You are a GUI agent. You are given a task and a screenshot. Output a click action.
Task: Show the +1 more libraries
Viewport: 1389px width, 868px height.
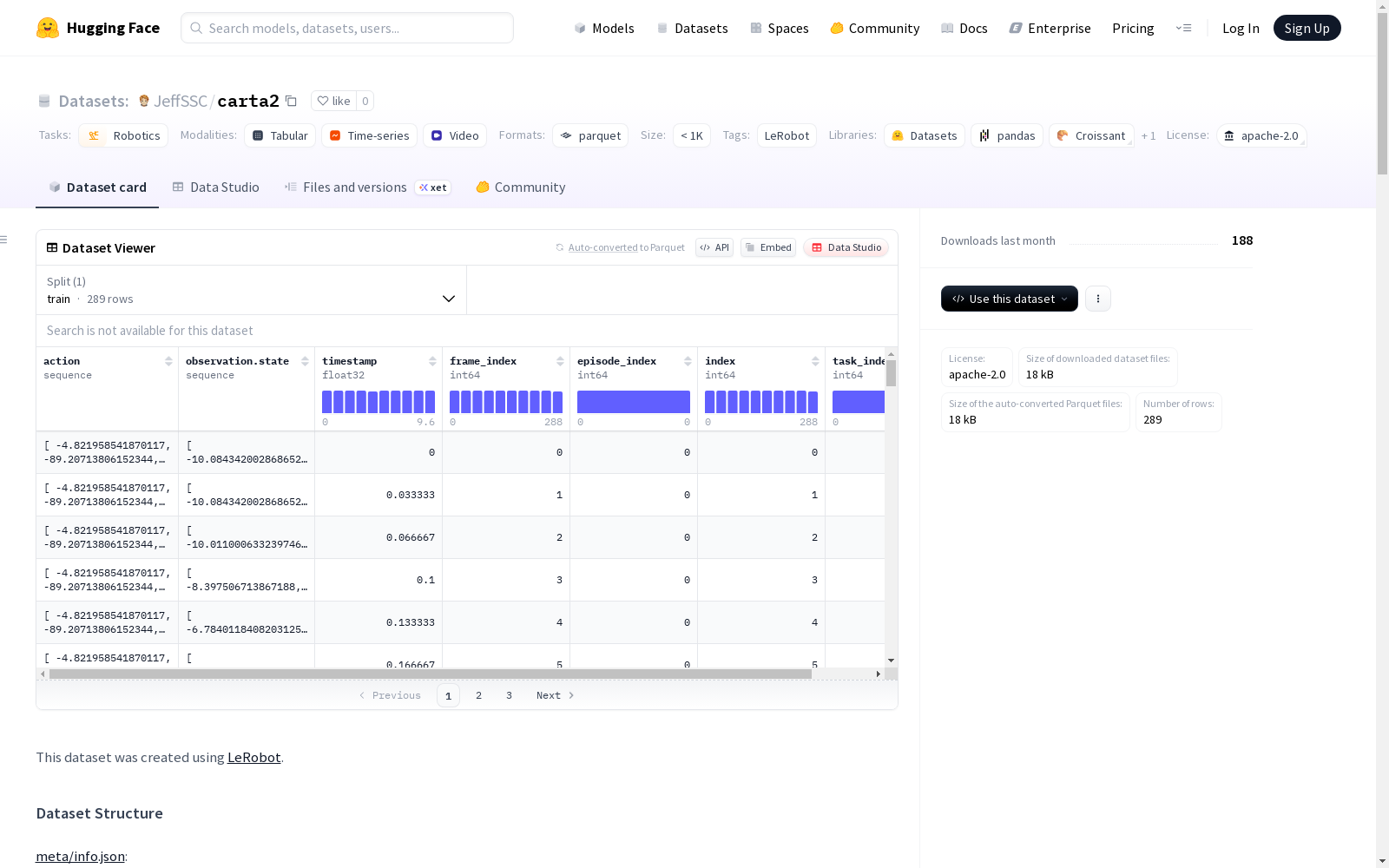coord(1149,135)
